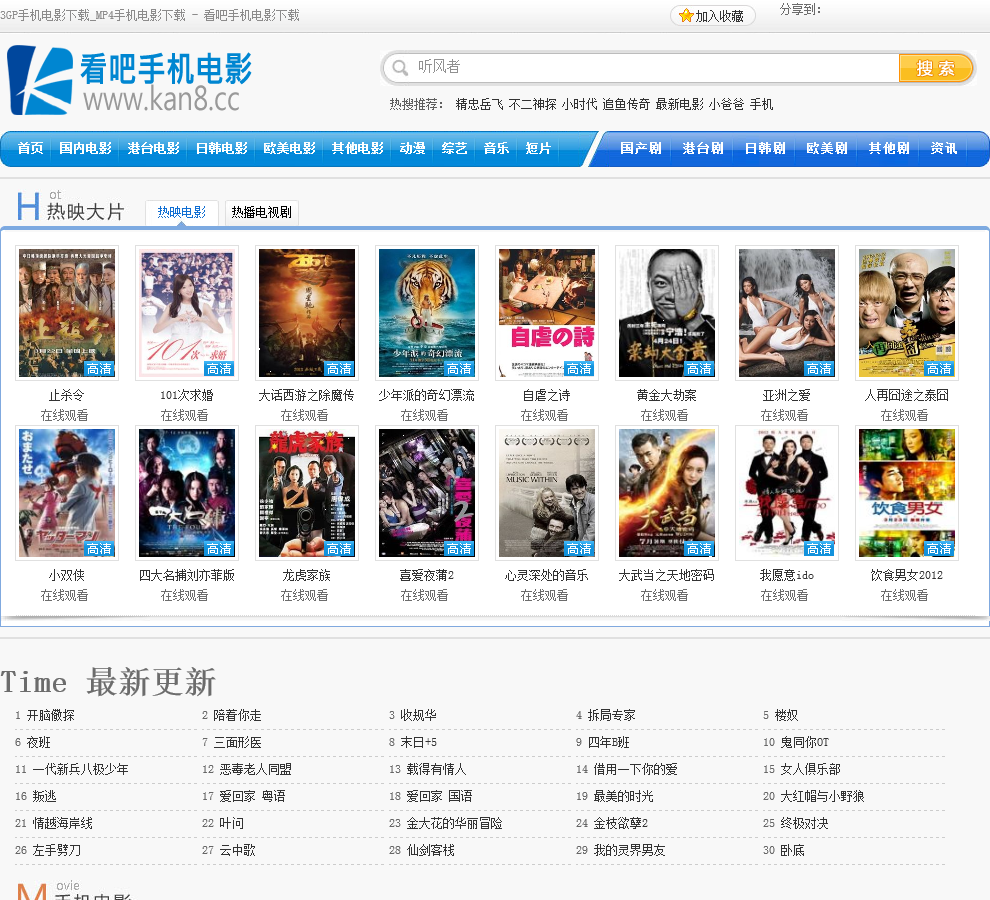Screen dimensions: 990x900
Task: Open 欧美剧 nav menu item
Action: 826,148
